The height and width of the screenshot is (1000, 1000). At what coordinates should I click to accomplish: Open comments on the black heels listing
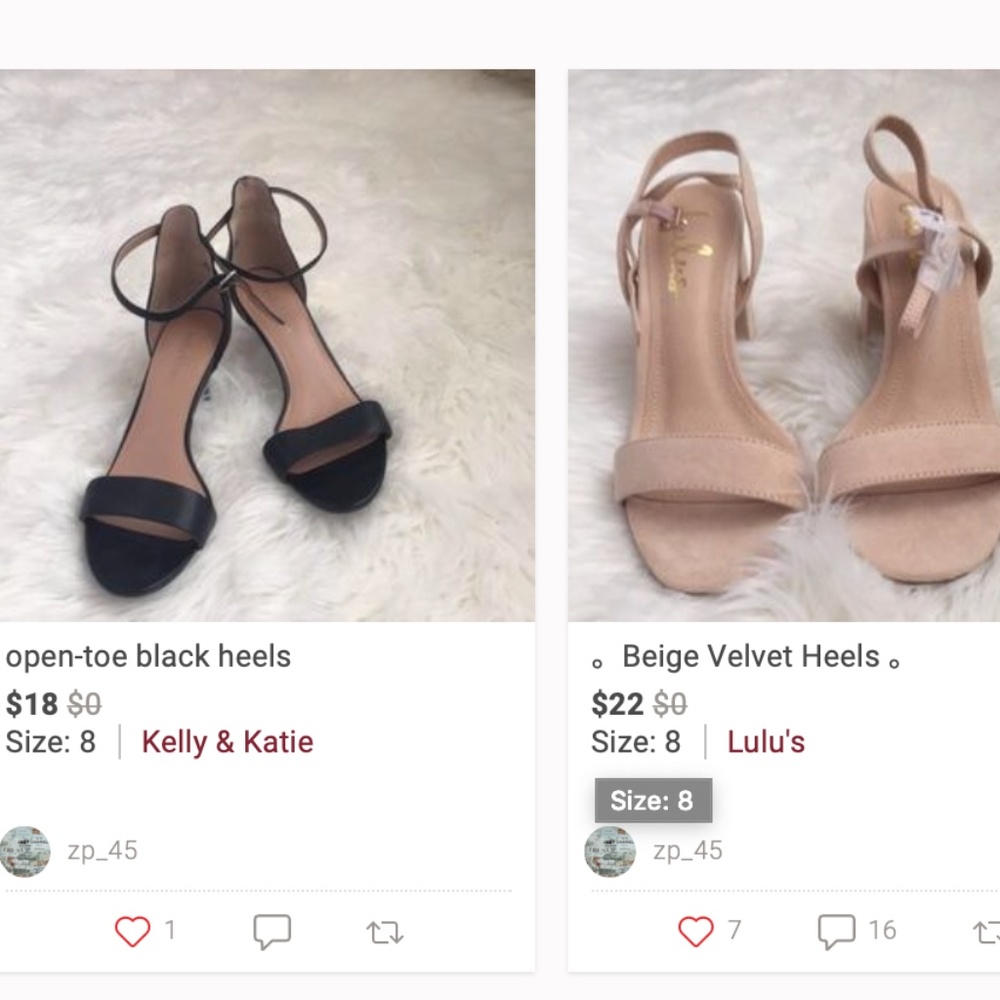click(x=271, y=931)
